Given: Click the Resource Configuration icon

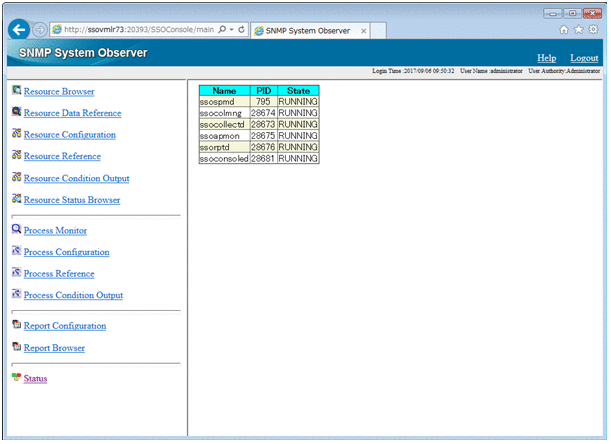Looking at the screenshot, I should [16, 134].
